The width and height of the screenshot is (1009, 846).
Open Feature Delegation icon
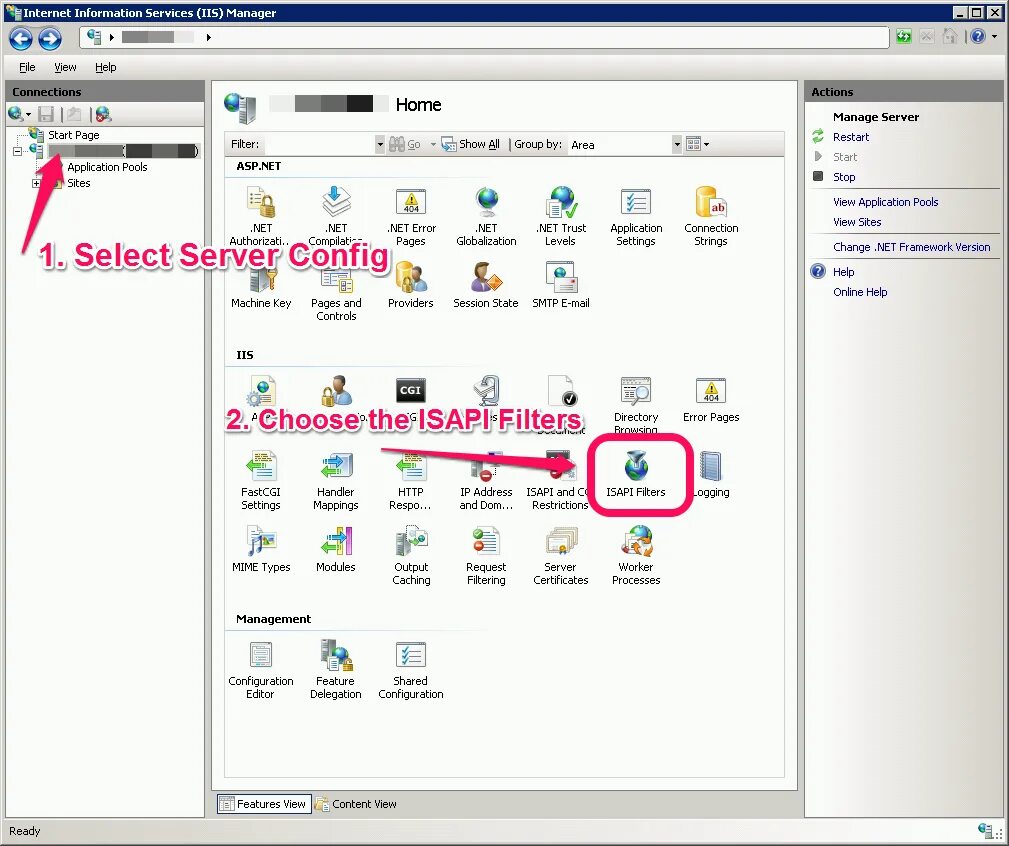click(x=335, y=670)
